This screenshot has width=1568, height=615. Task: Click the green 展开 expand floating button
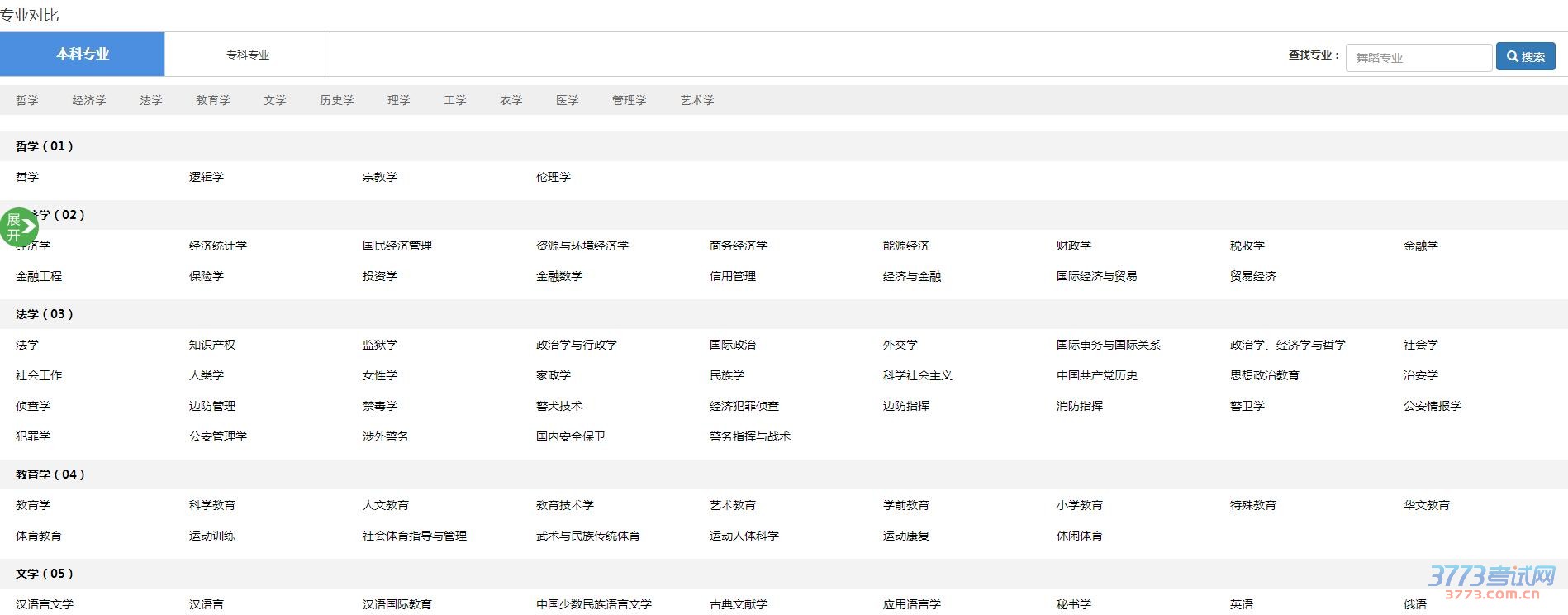19,226
